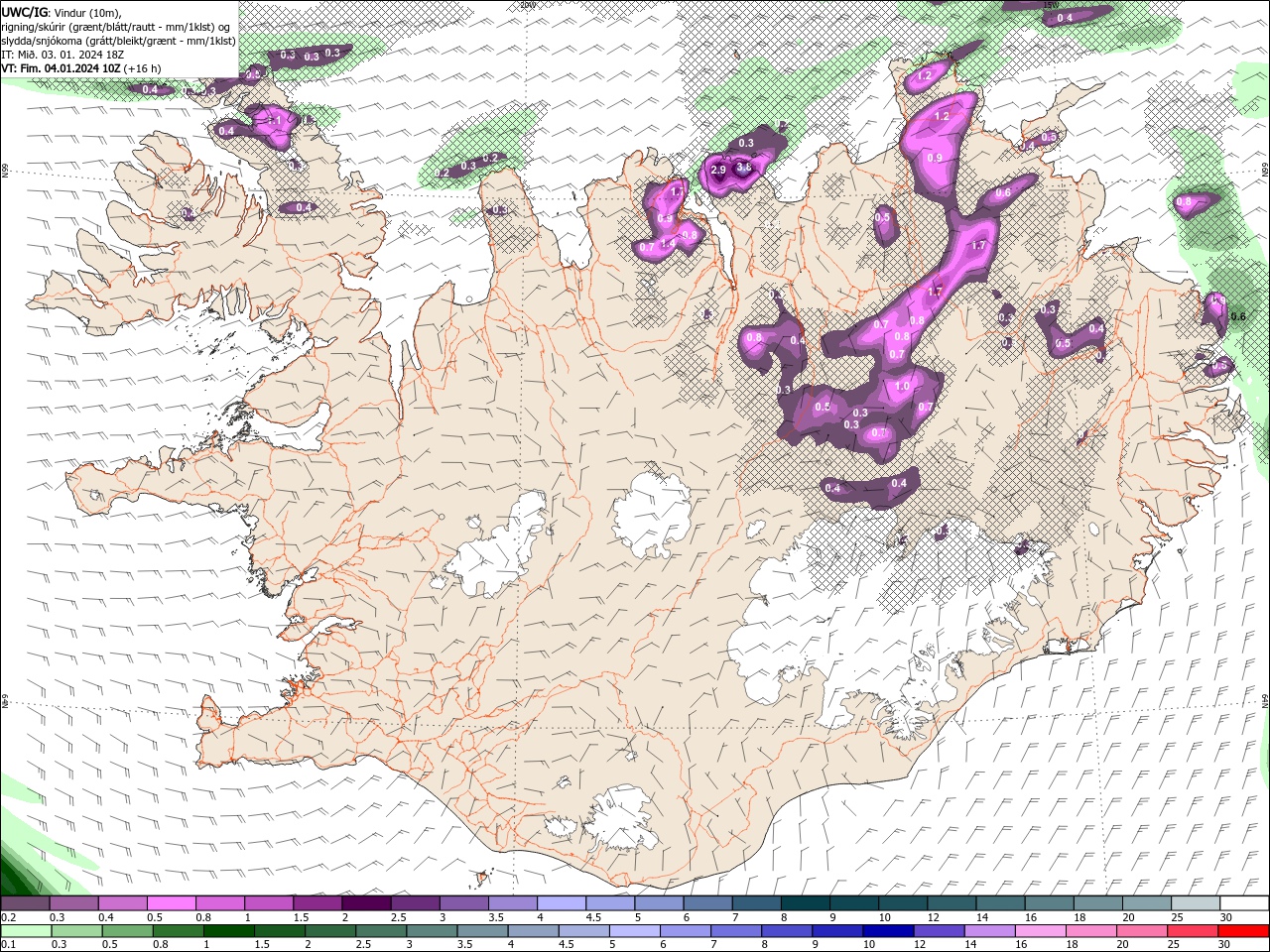The image size is (1270, 952).
Task: Pick the deep blue swatch between 10 and 12, lower scale
Action: [888, 931]
